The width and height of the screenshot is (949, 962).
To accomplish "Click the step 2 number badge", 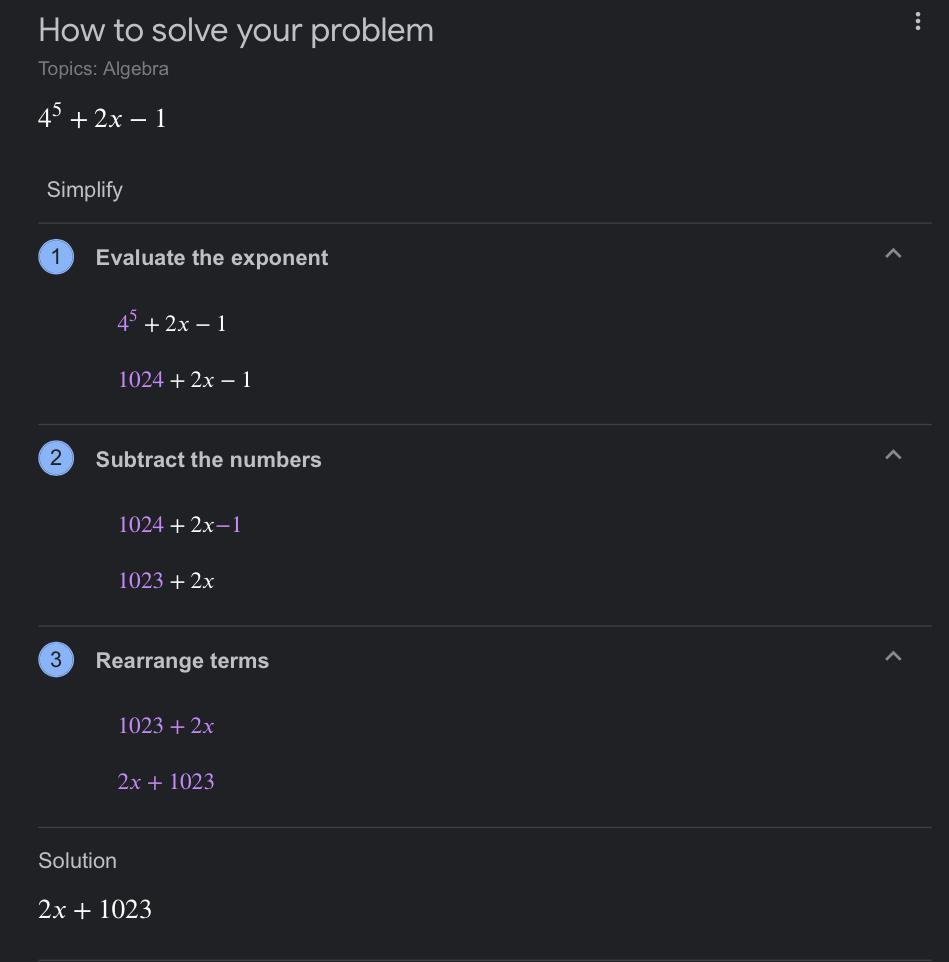I will pos(56,458).
